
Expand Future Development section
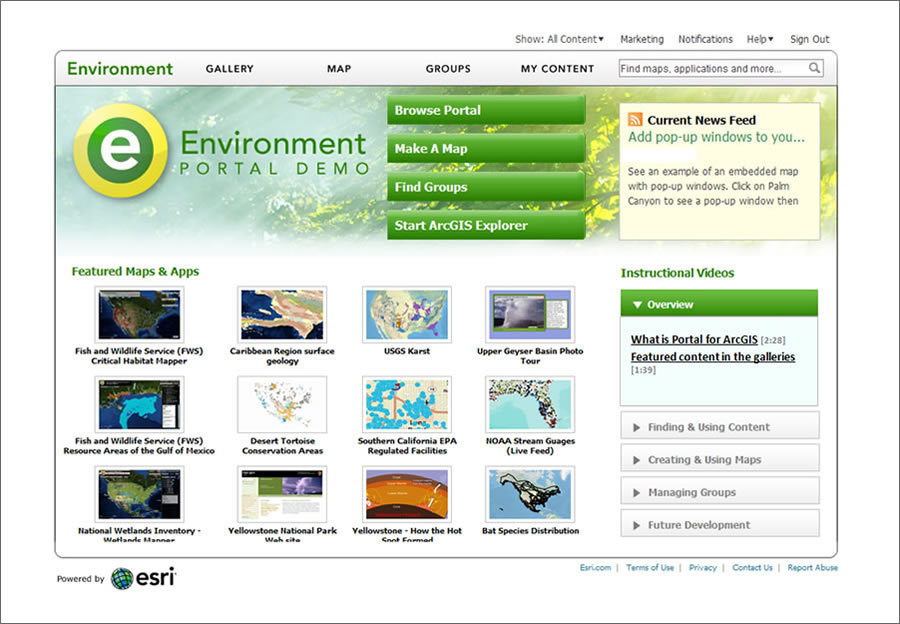click(x=720, y=525)
